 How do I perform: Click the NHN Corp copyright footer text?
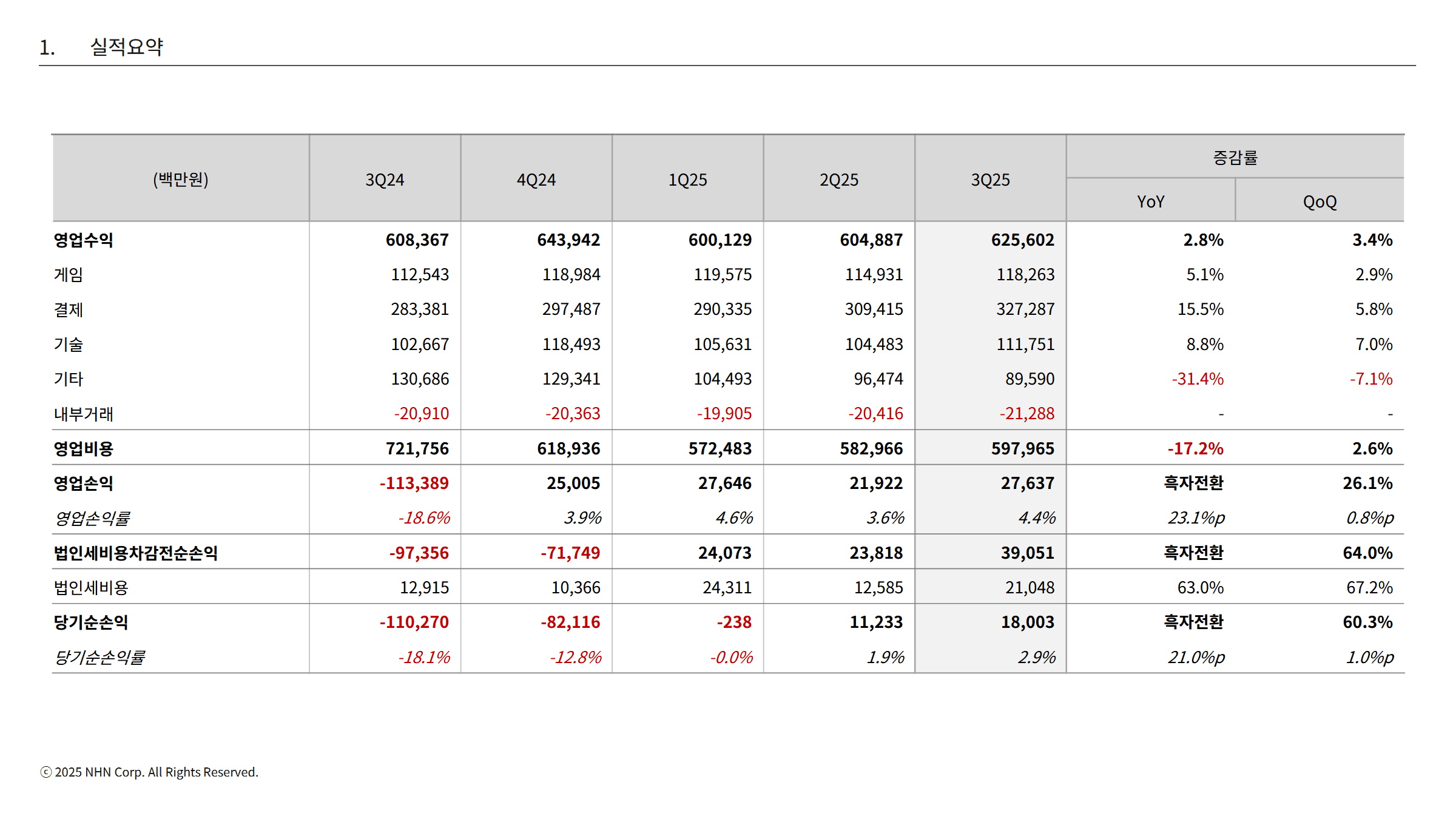point(150,772)
